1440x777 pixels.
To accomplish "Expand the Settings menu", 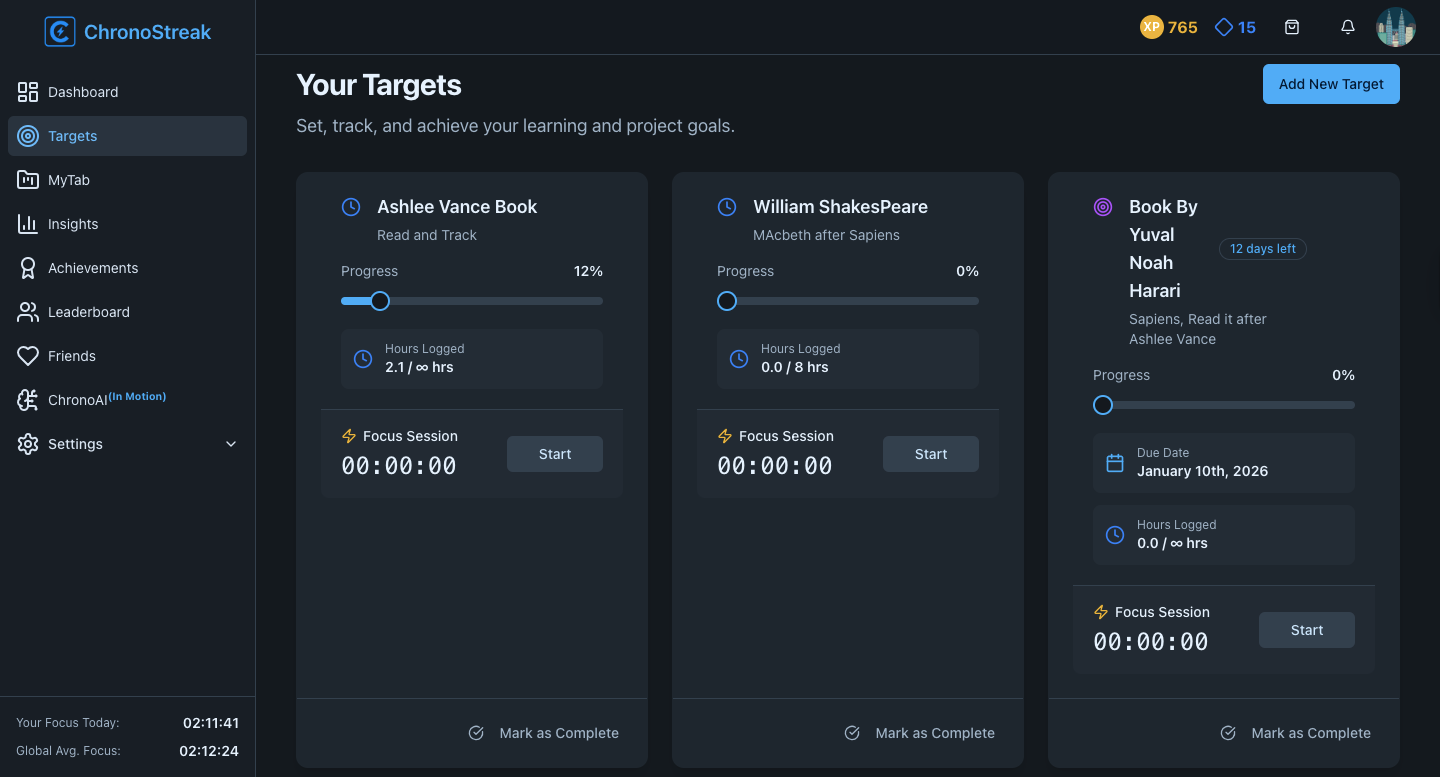I will (75, 444).
